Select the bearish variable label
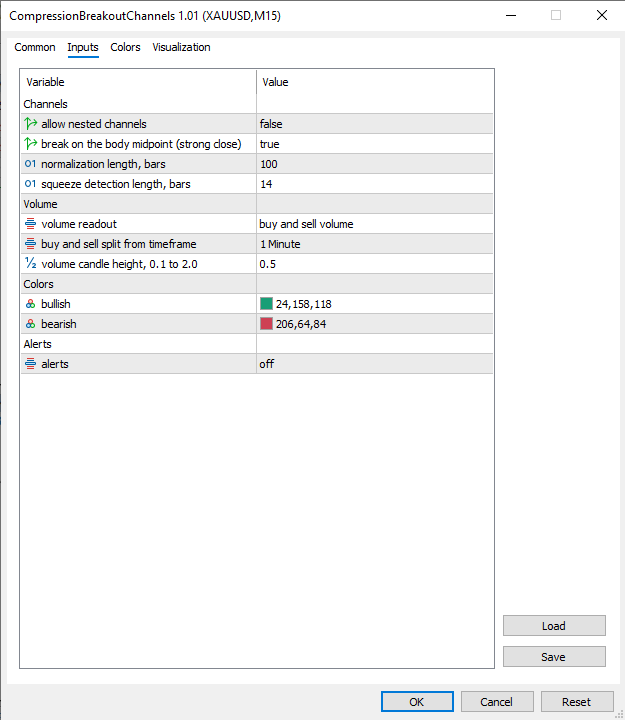The image size is (625, 720). coord(59,324)
